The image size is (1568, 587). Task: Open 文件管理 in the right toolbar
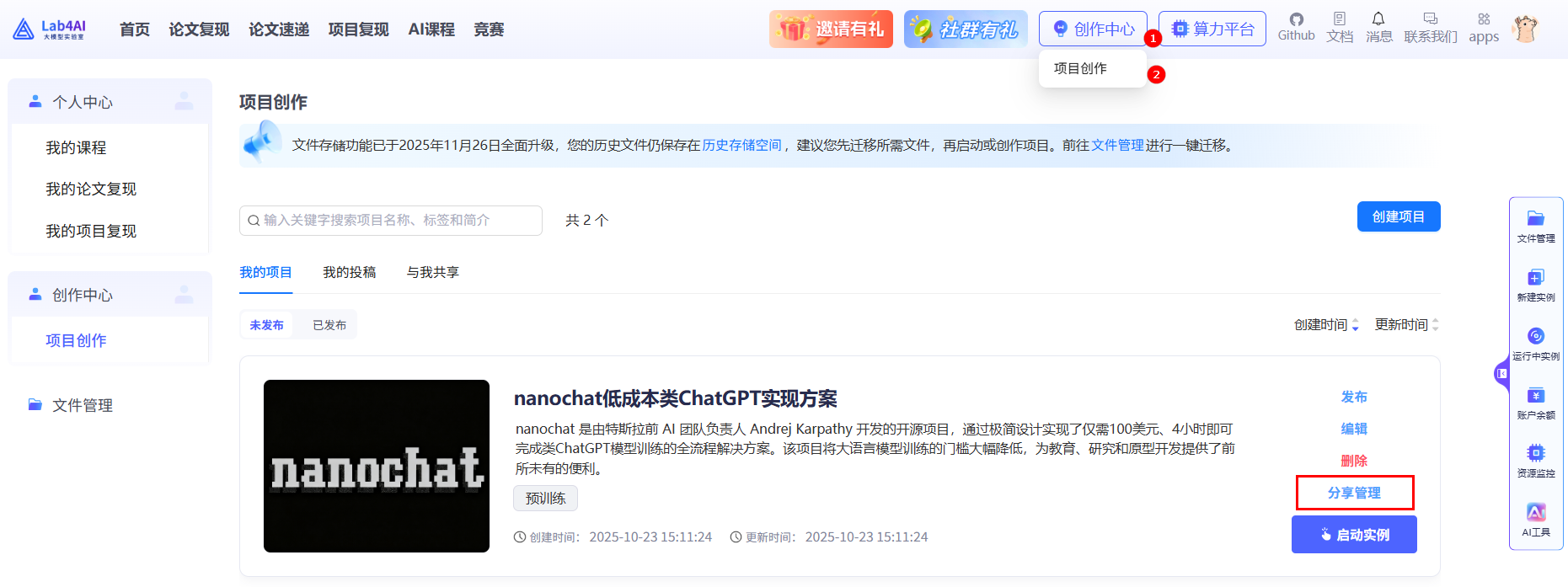(x=1536, y=227)
